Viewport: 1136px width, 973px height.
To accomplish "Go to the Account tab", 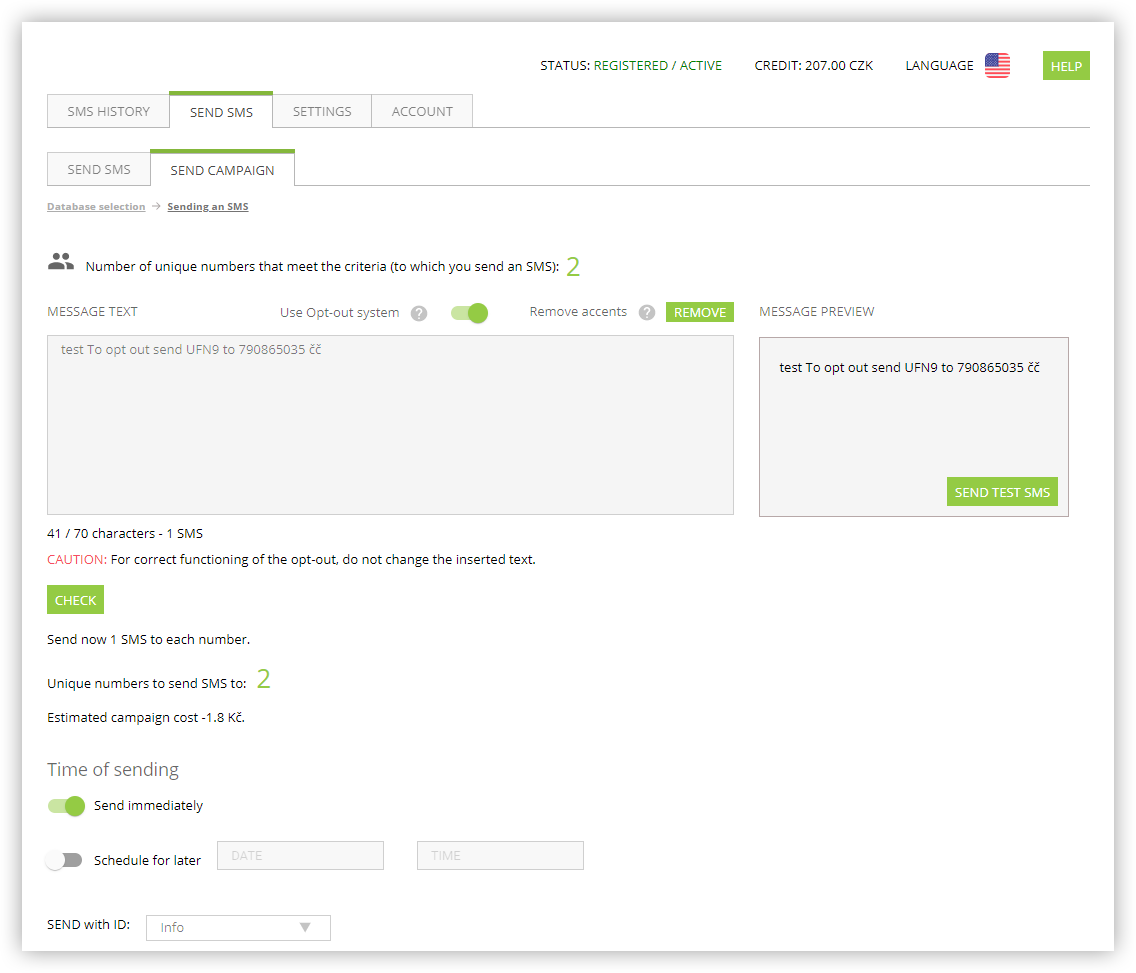I will (x=422, y=111).
